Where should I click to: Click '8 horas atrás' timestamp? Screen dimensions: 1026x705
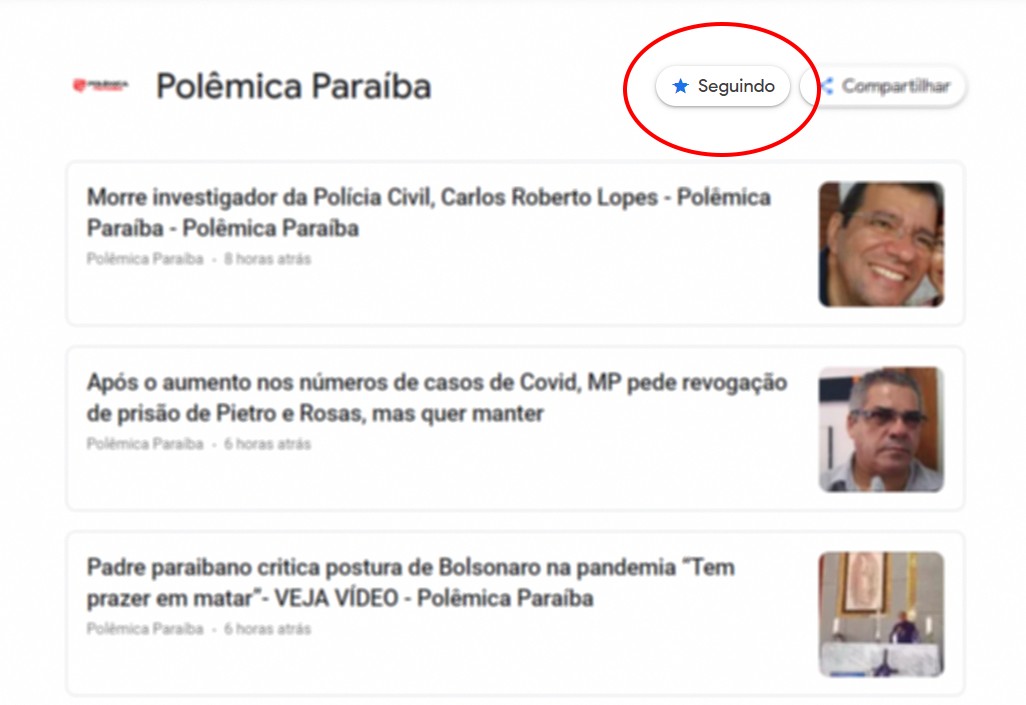point(268,259)
